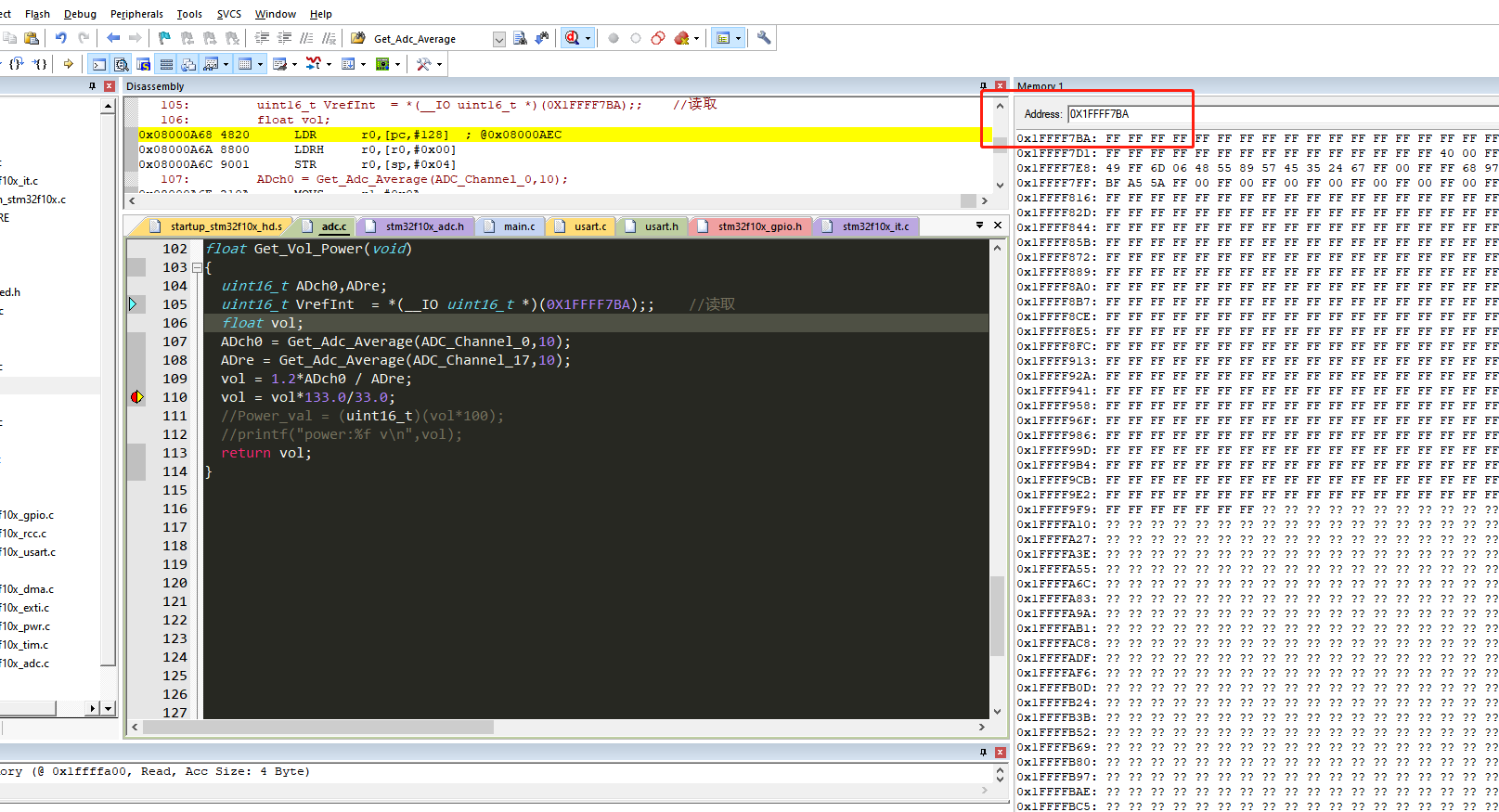This screenshot has width=1499, height=812.
Task: Click the find in files folder icon
Action: (358, 38)
